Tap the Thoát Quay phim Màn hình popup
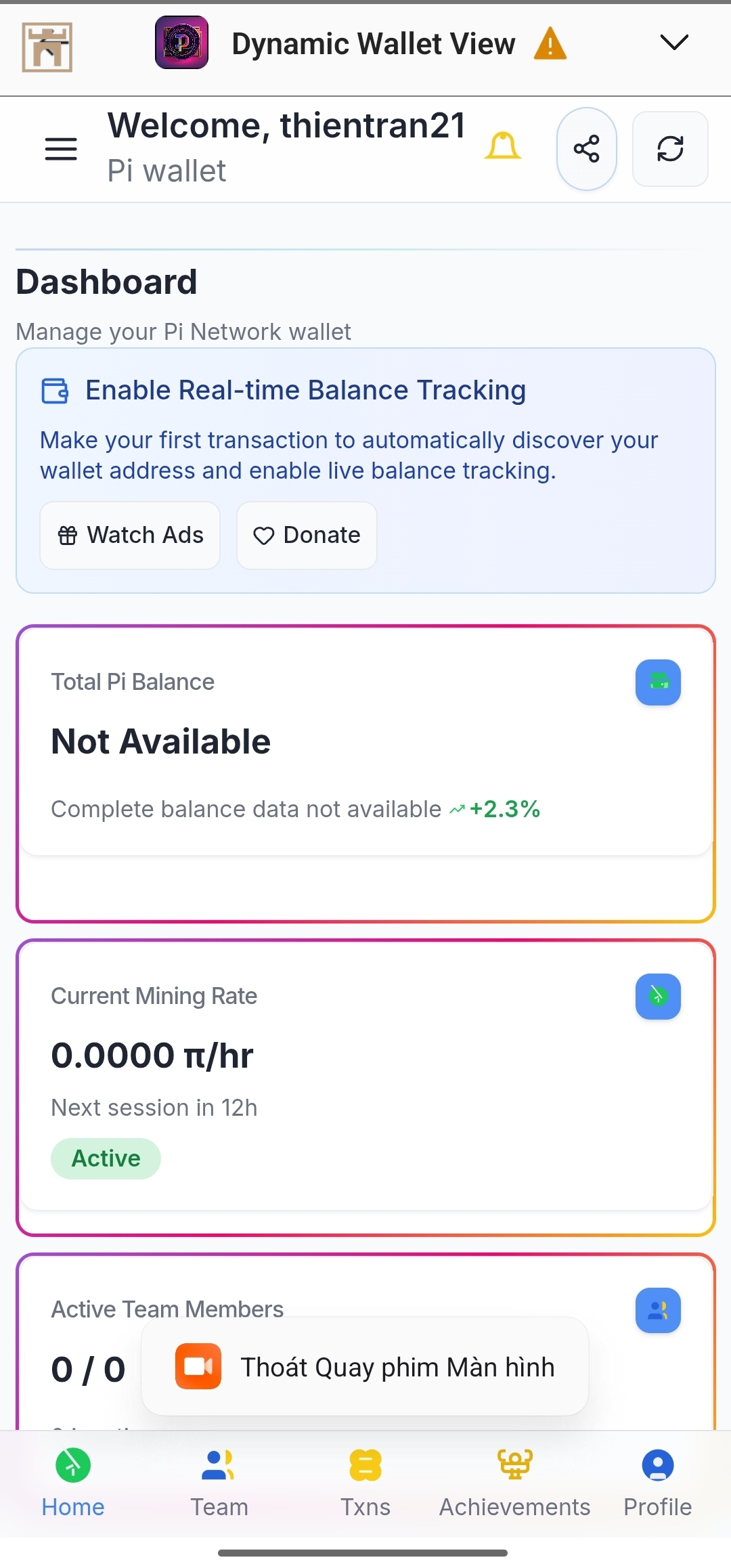 click(x=365, y=1366)
